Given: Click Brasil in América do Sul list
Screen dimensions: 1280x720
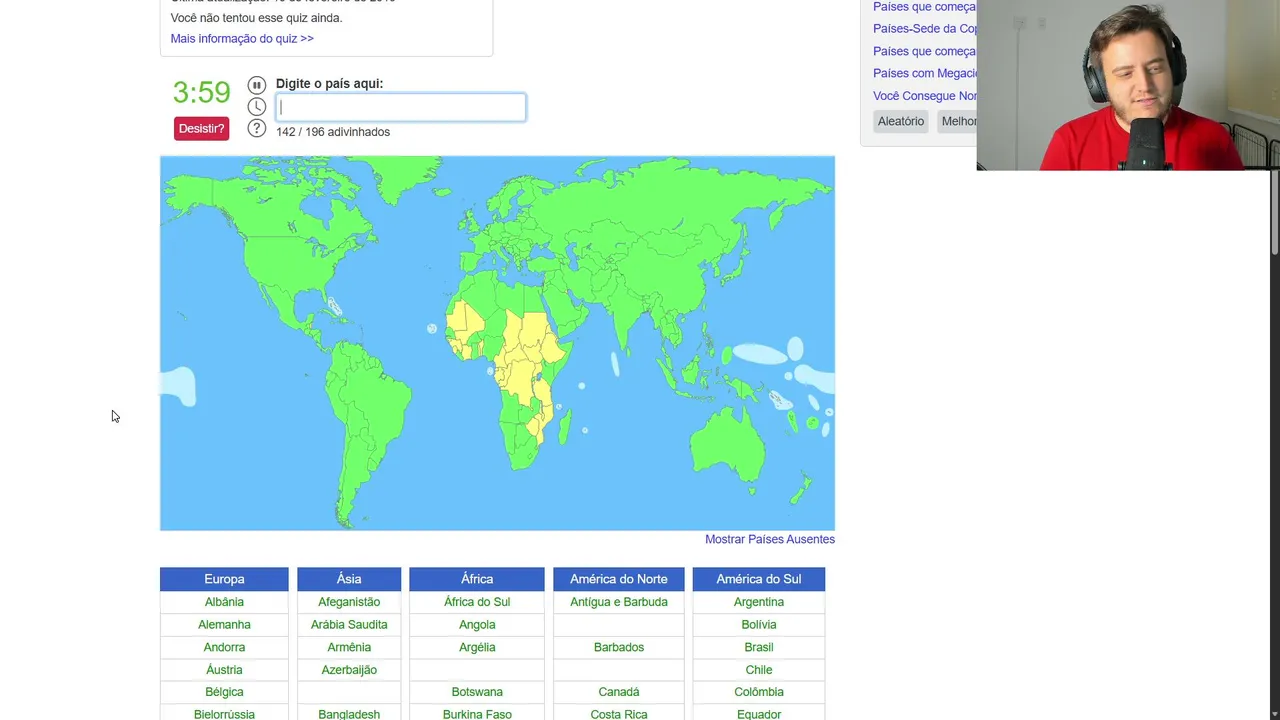Looking at the screenshot, I should pyautogui.click(x=759, y=647).
